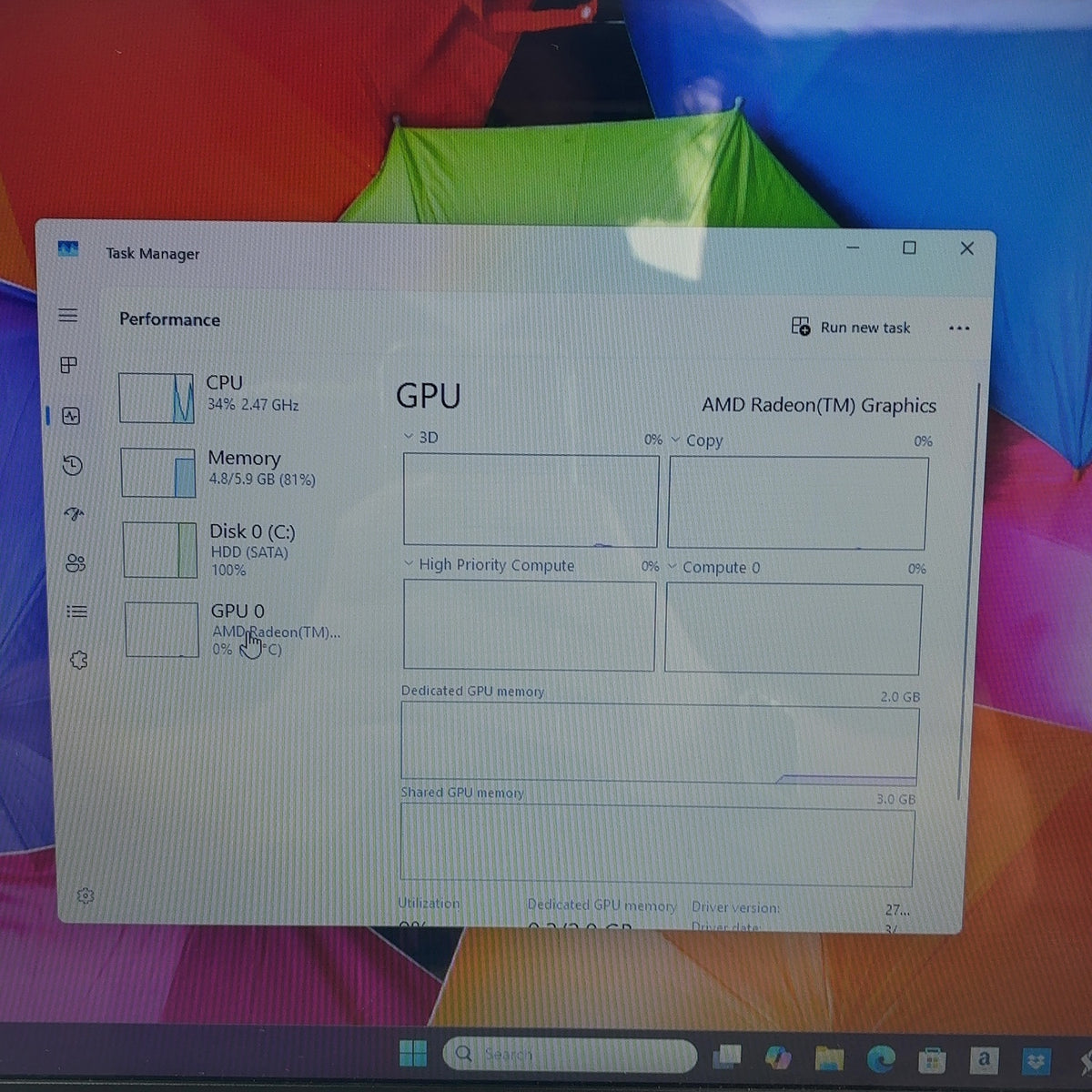Open the Amazon app from the taskbar

click(x=984, y=1060)
